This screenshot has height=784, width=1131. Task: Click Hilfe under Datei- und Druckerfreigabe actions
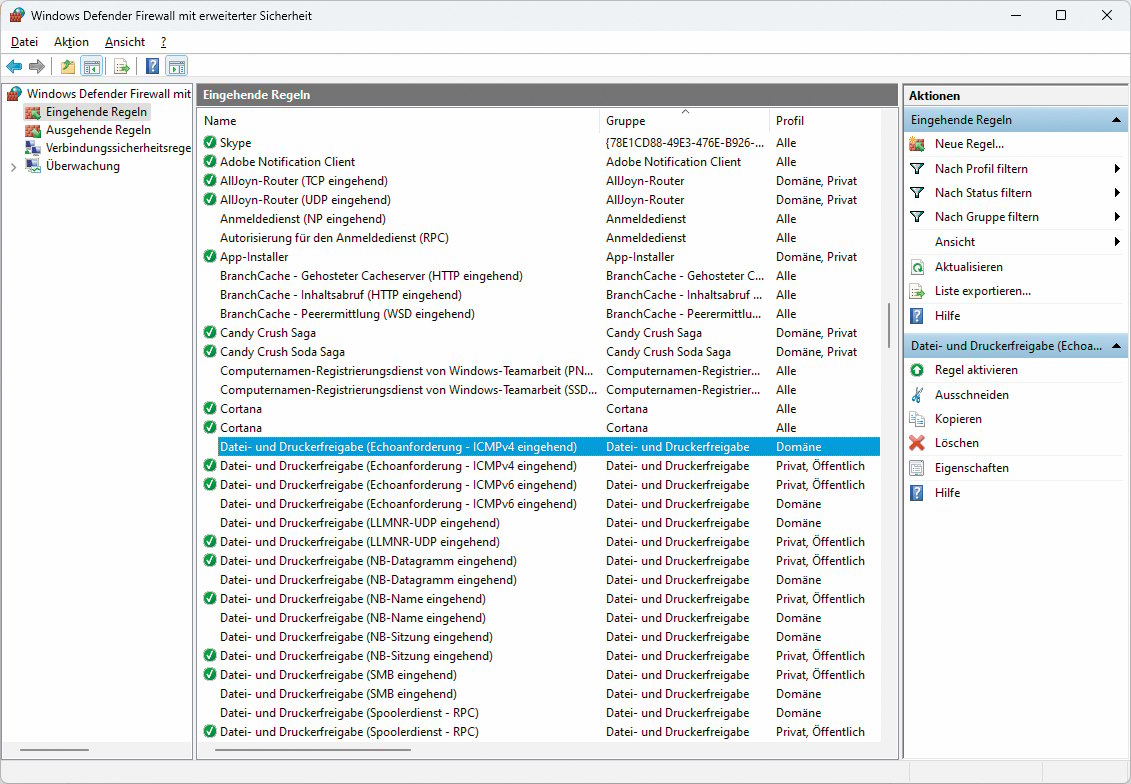click(x=947, y=493)
